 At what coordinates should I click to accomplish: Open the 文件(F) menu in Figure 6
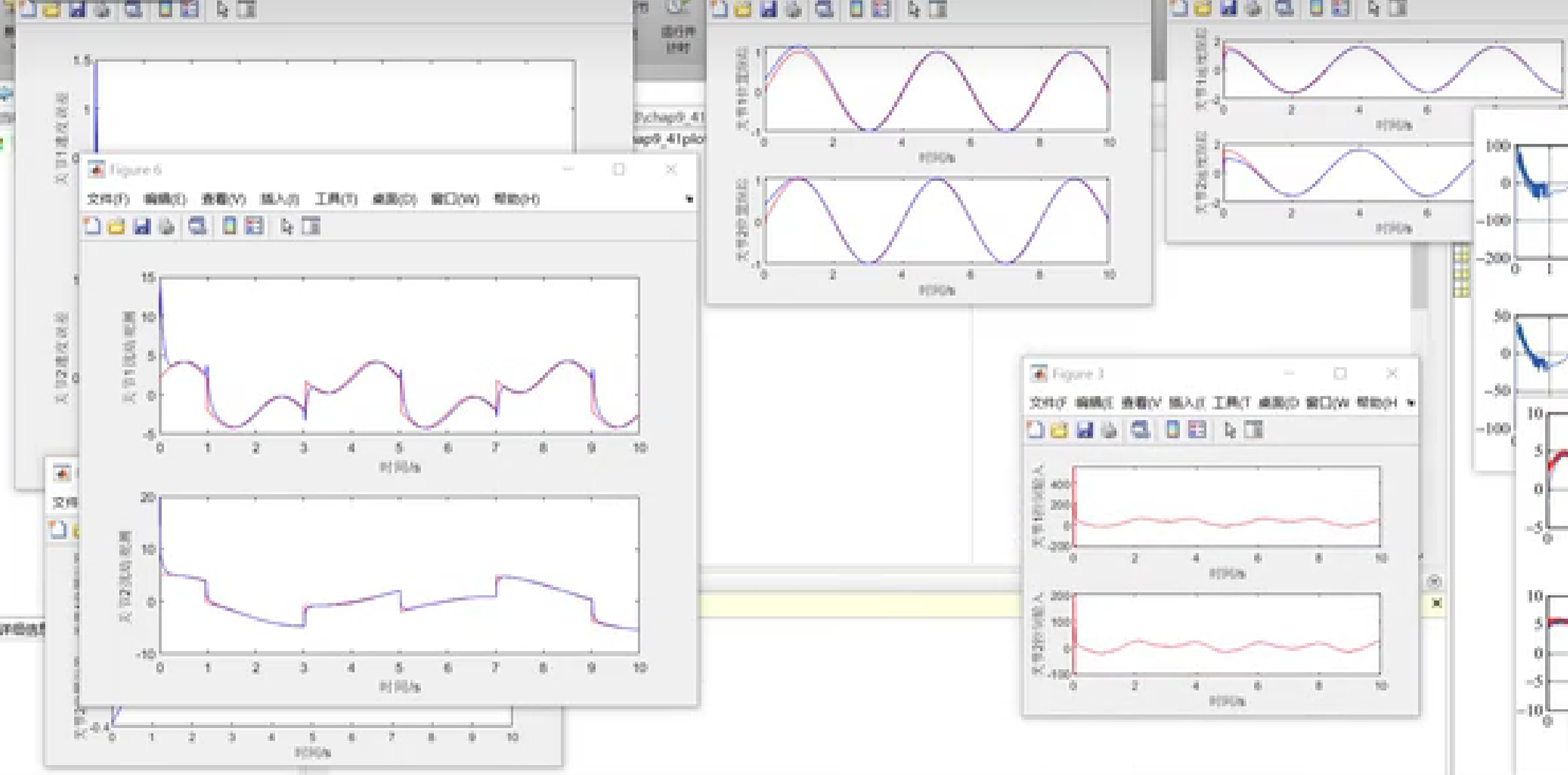coord(108,199)
